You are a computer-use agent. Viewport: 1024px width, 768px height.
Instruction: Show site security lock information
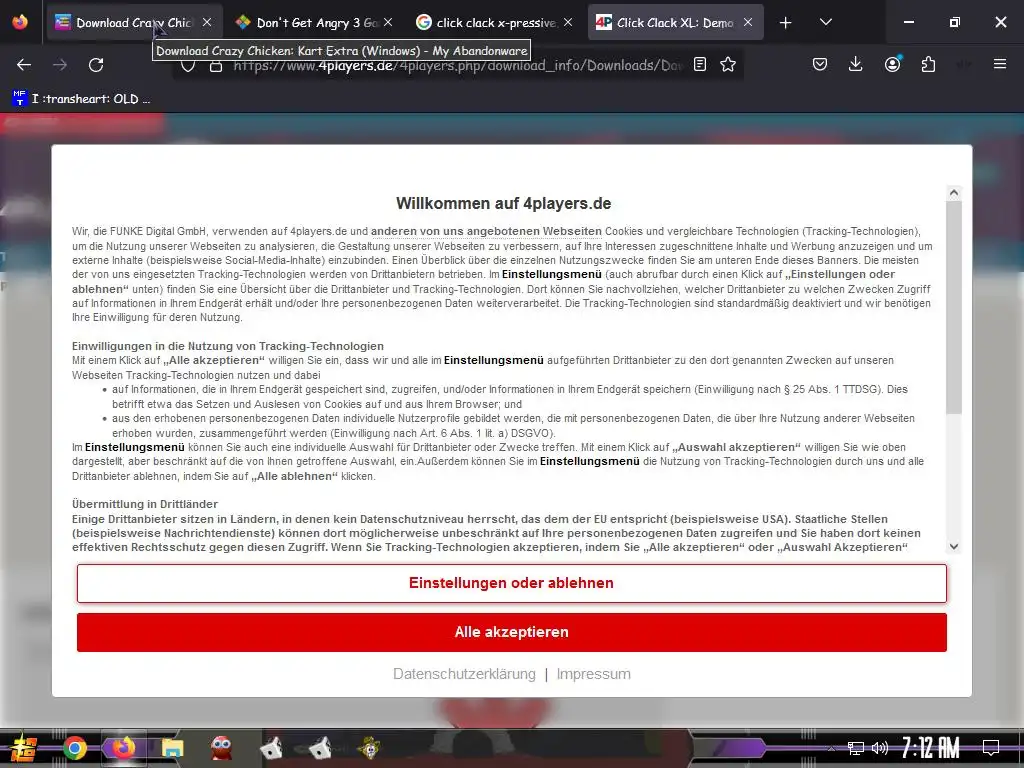[x=216, y=66]
